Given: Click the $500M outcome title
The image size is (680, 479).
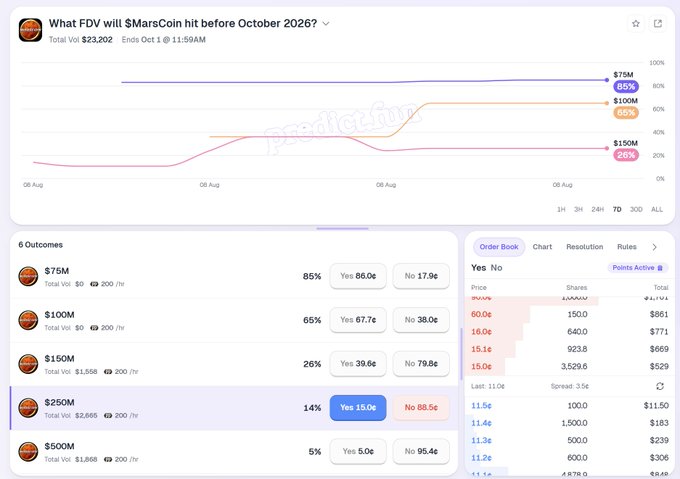Looking at the screenshot, I should (x=59, y=446).
